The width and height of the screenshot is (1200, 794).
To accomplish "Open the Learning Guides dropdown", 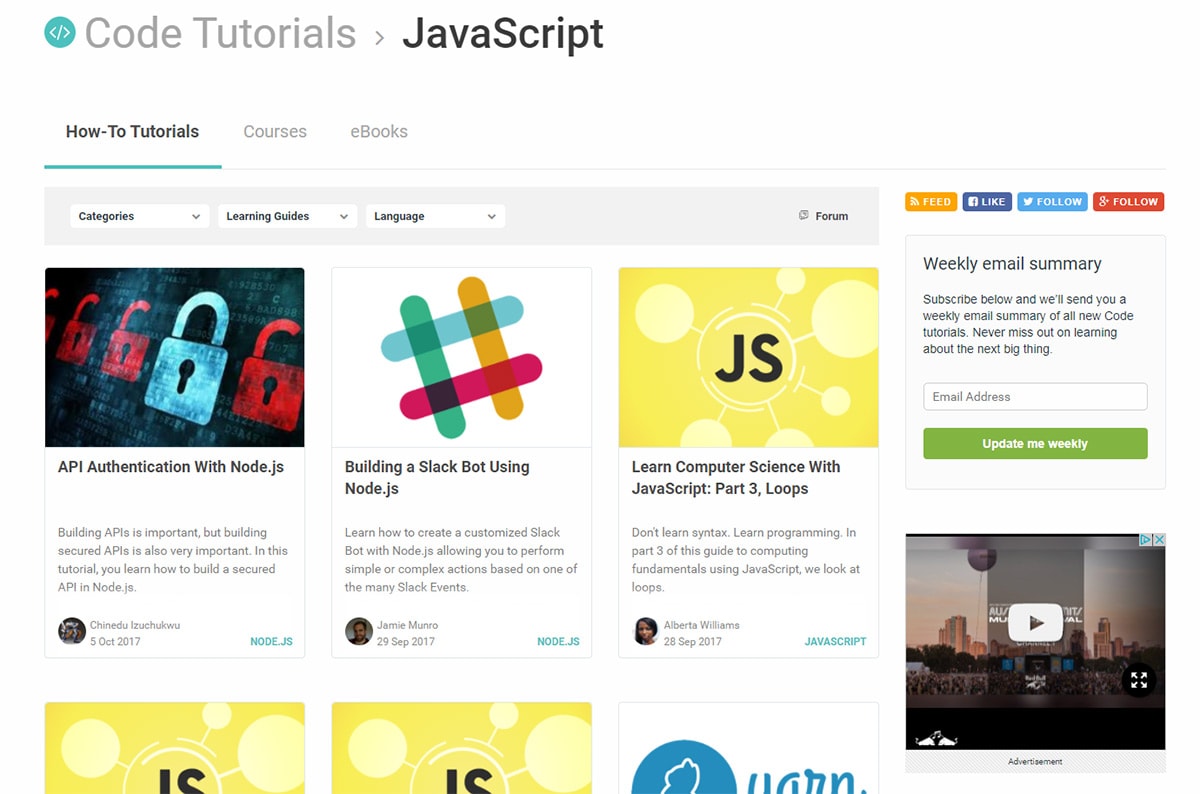I will 287,215.
